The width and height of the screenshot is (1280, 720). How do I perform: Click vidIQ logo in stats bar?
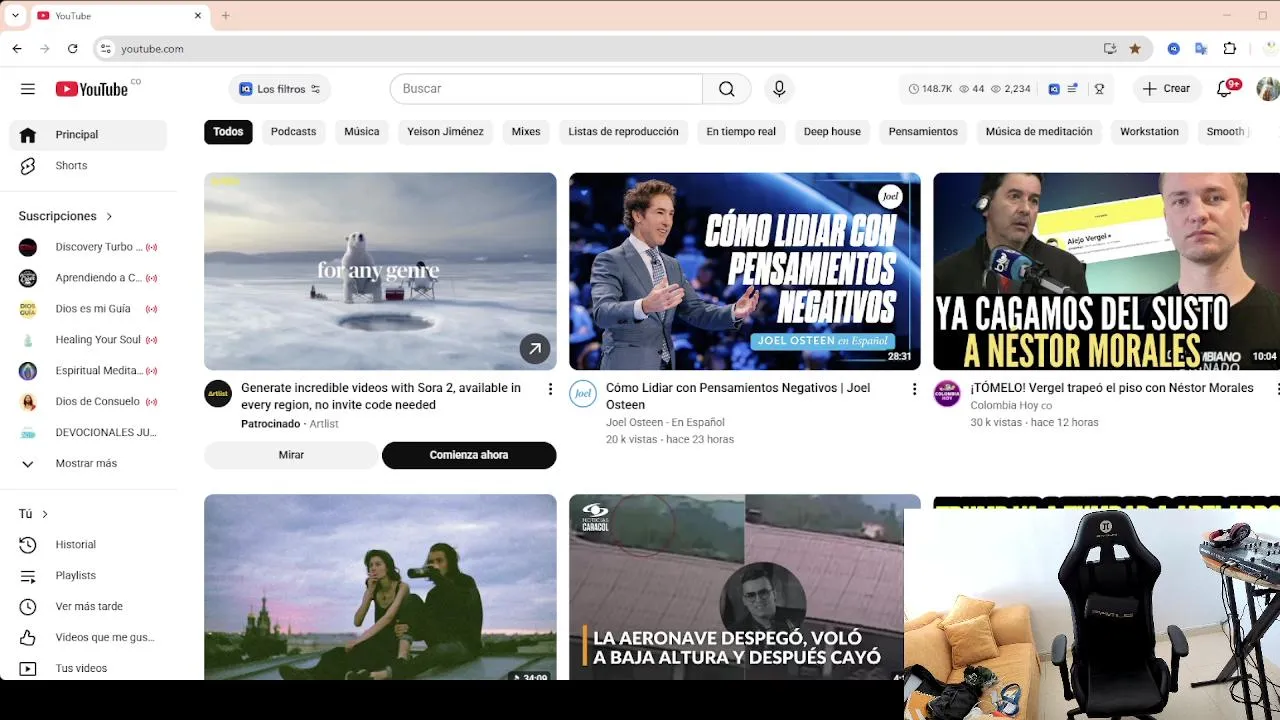coord(1054,89)
